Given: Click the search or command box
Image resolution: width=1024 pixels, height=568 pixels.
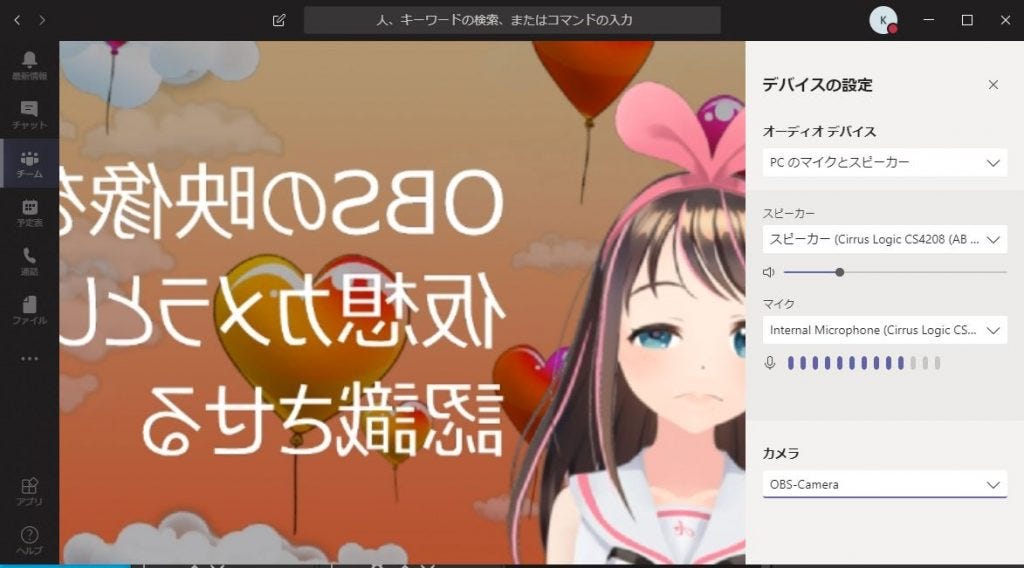Looking at the screenshot, I should click(512, 20).
